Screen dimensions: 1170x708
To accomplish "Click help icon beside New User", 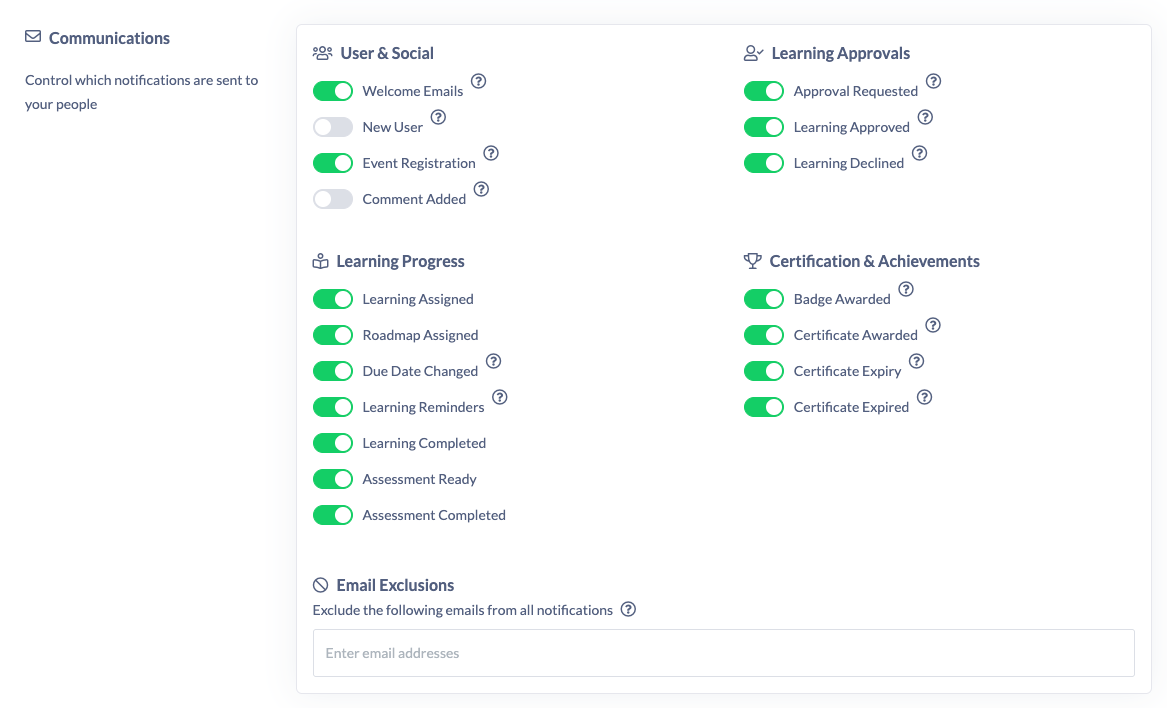I will [438, 117].
